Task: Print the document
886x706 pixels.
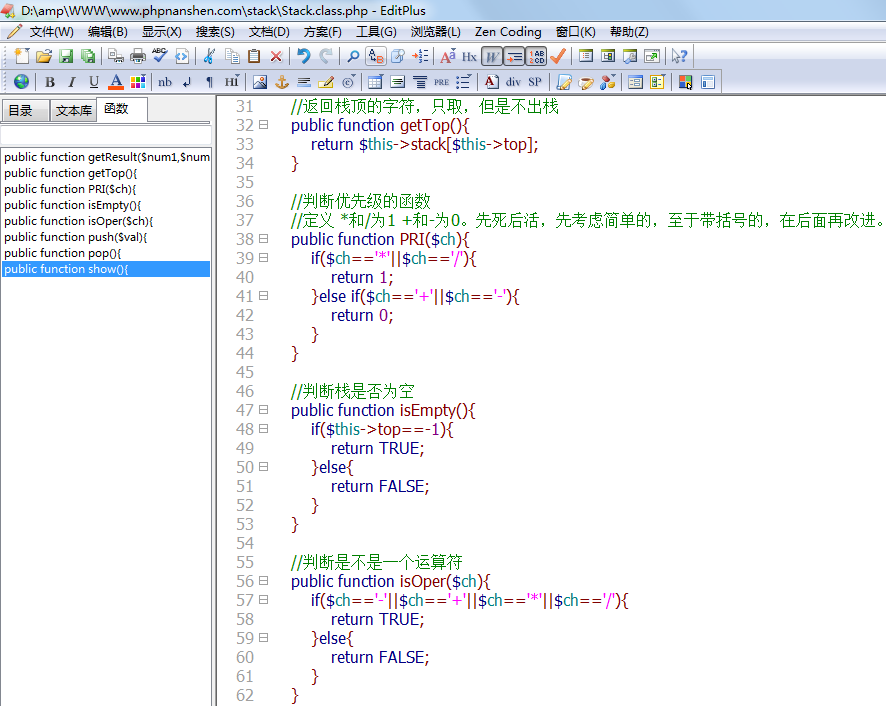Action: [138, 56]
